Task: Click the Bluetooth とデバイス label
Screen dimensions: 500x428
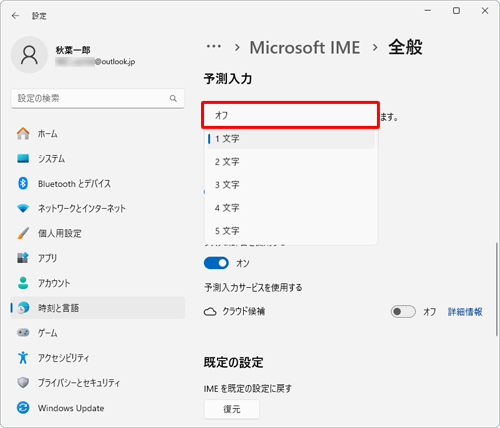Action: [74, 184]
